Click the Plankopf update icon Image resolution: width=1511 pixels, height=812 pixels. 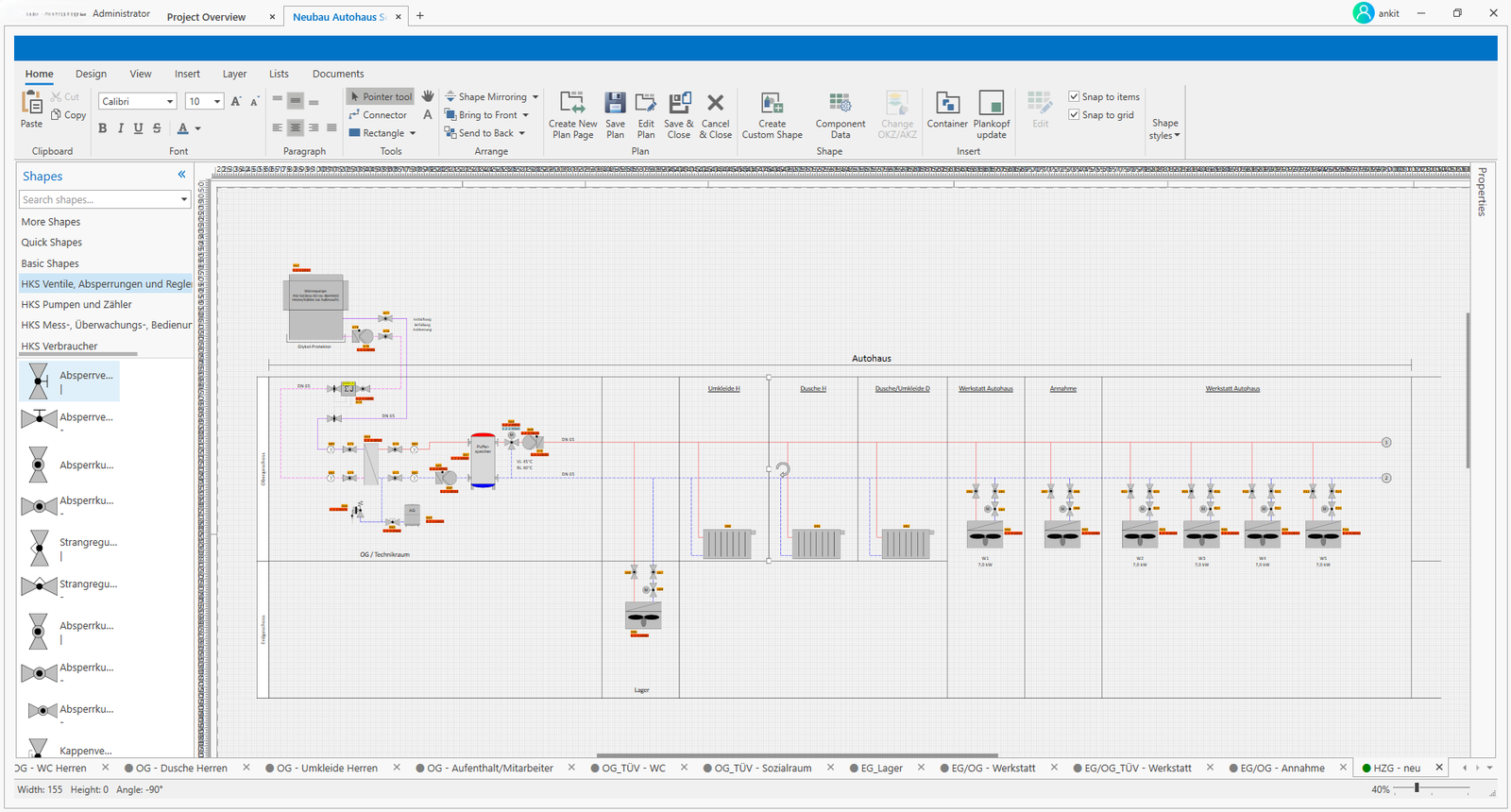[x=991, y=104]
